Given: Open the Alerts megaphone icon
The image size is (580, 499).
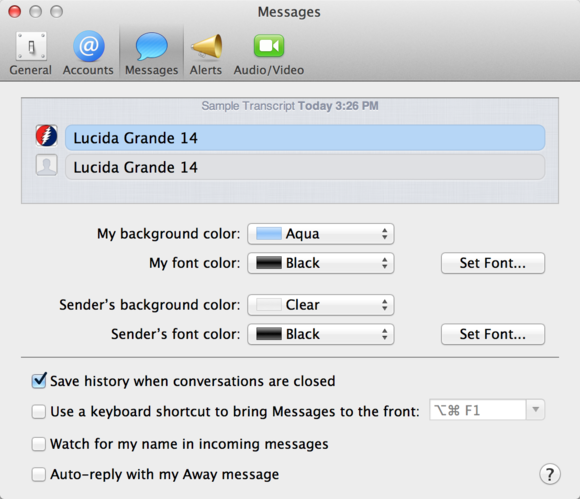Looking at the screenshot, I should 206,47.
